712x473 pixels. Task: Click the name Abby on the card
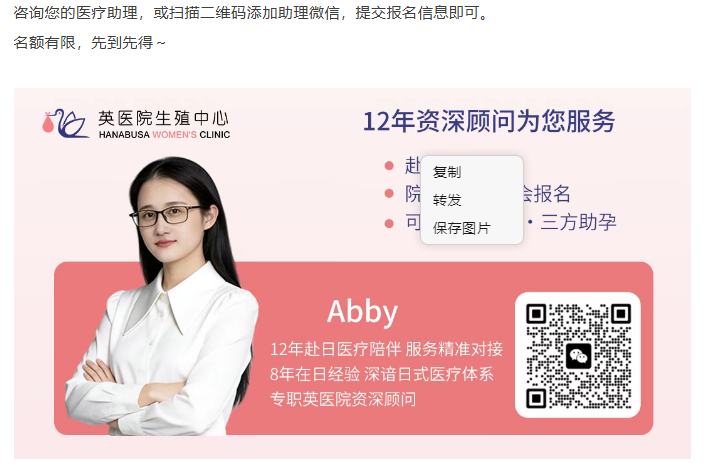point(362,312)
